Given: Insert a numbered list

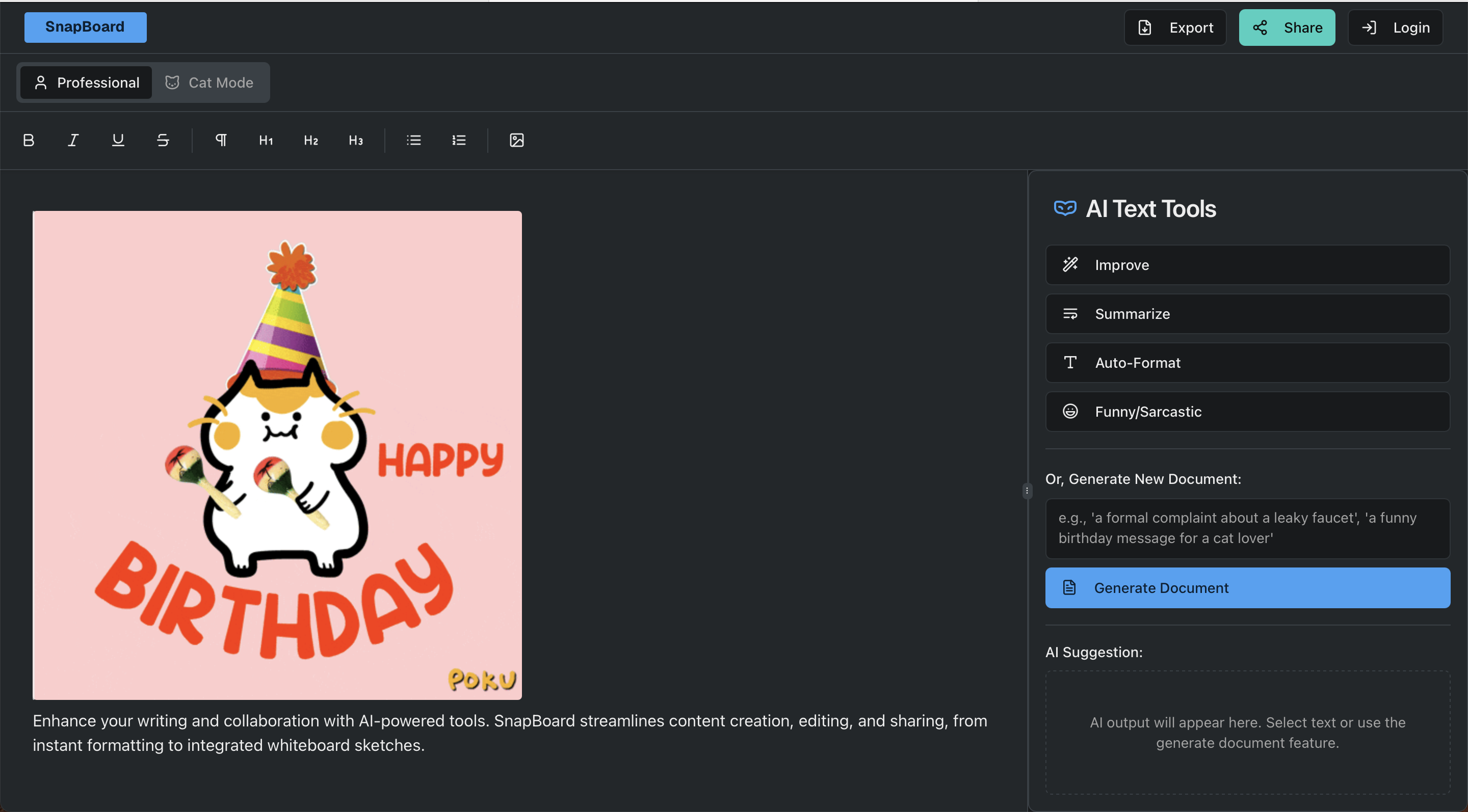Looking at the screenshot, I should tap(459, 140).
